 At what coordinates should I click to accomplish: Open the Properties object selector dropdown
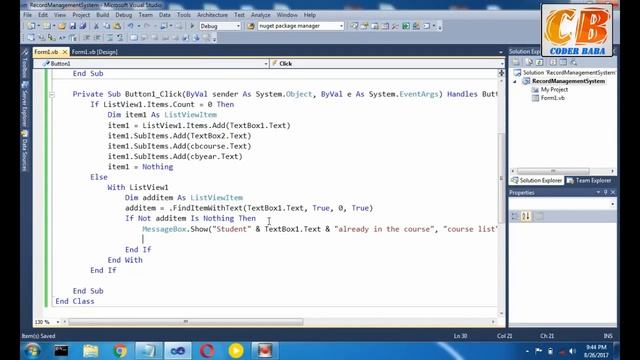click(x=613, y=204)
